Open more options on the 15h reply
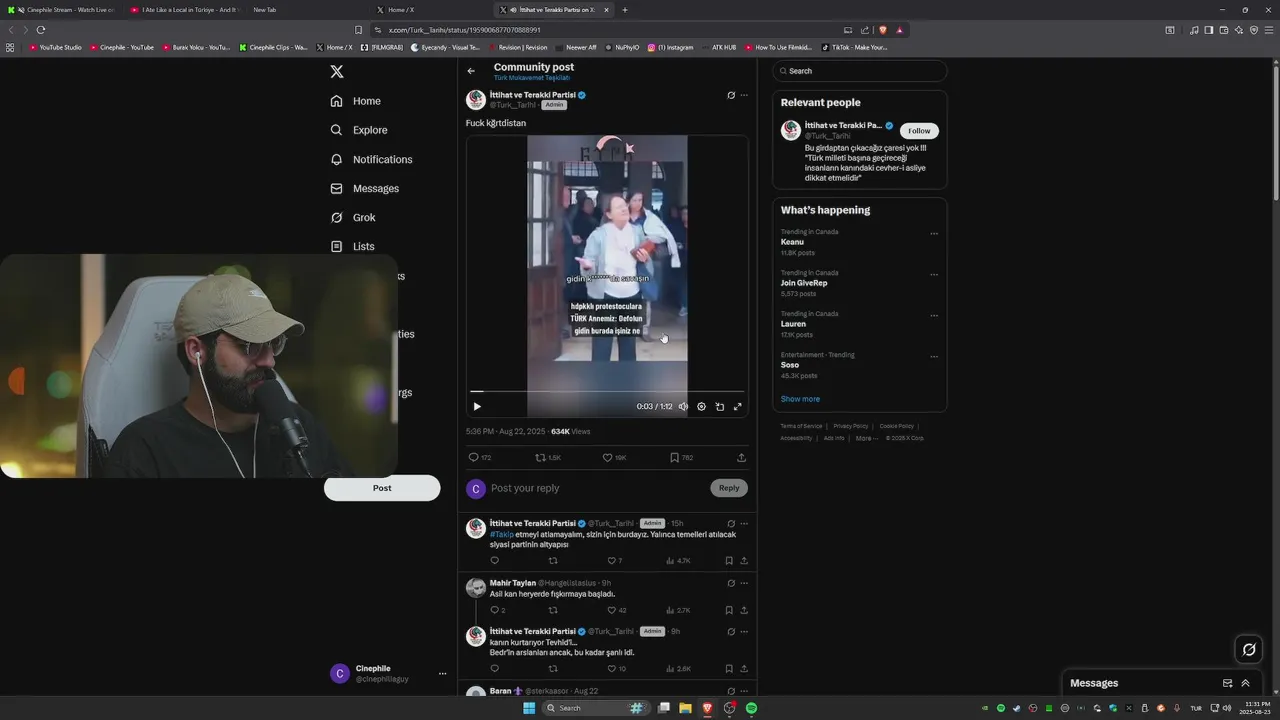 coord(744,524)
